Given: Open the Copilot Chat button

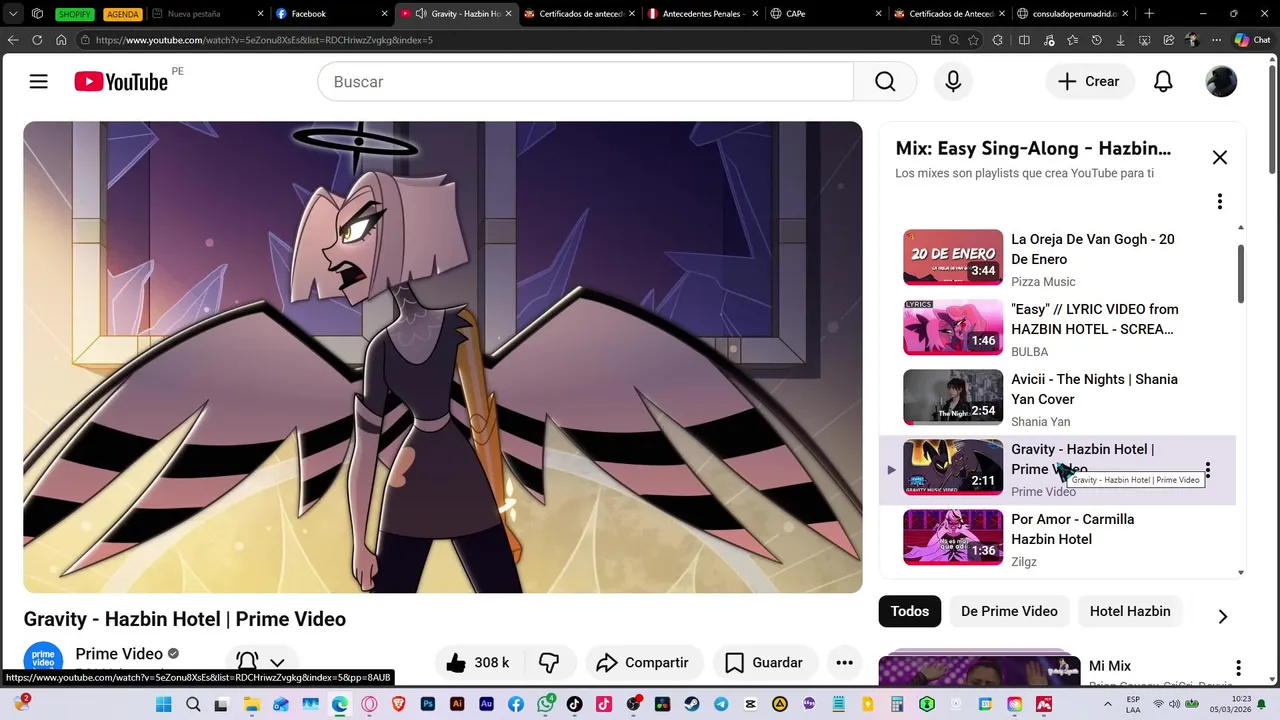Looking at the screenshot, I should 1253,40.
